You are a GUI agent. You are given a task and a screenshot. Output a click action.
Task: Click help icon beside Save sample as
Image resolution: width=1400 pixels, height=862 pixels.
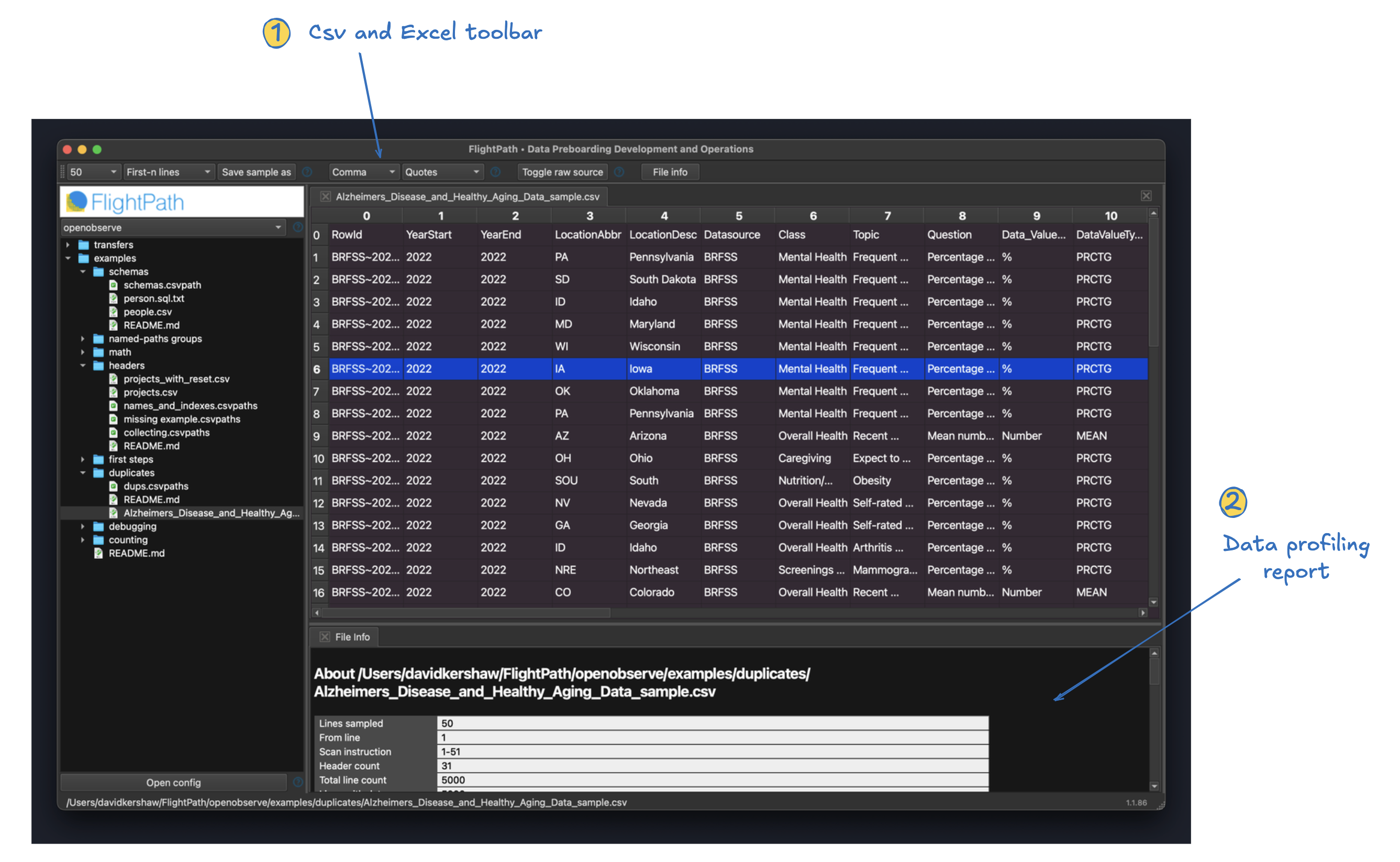[x=307, y=172]
